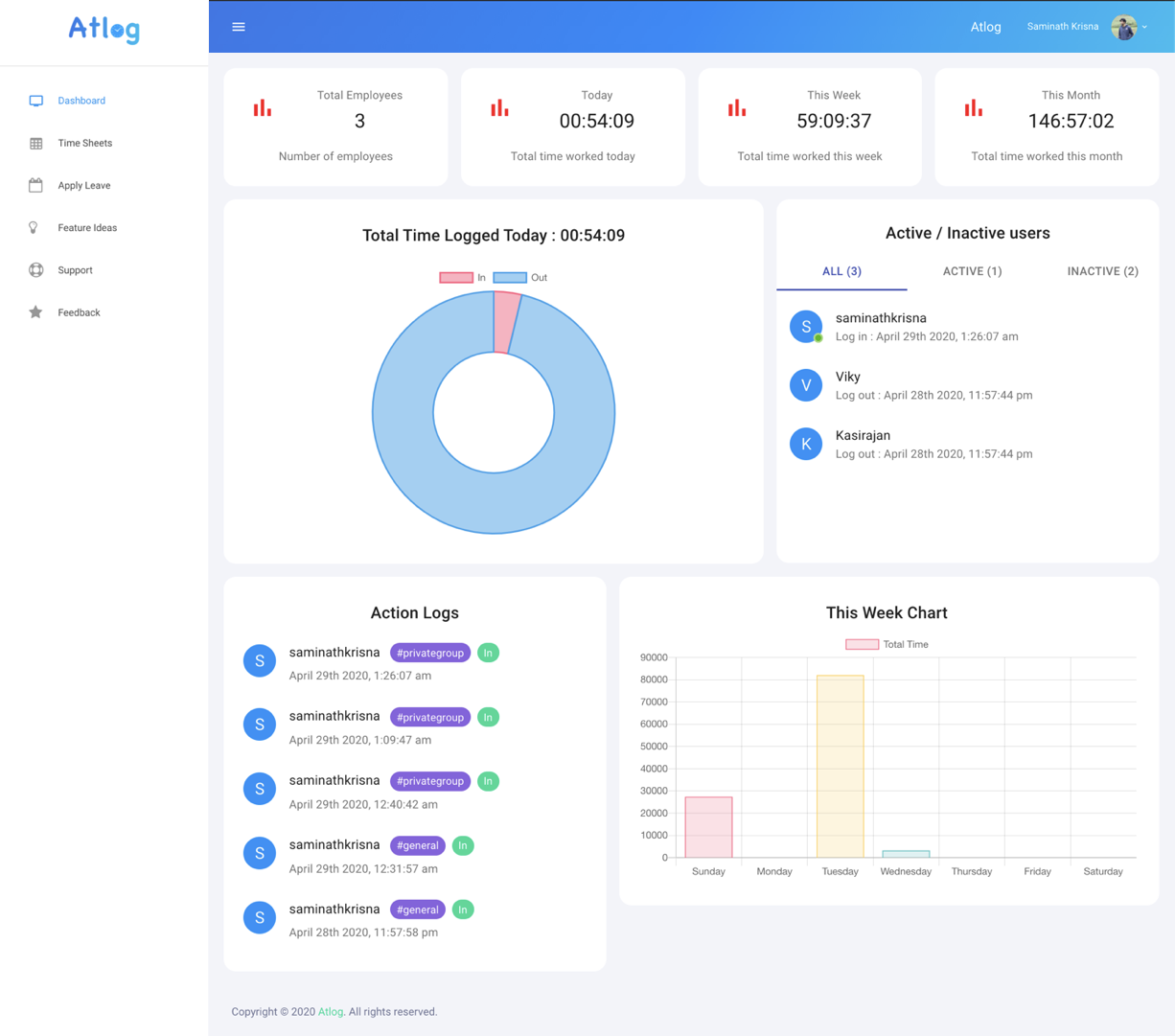
Task: Click the Feedback star icon
Action: [x=35, y=312]
